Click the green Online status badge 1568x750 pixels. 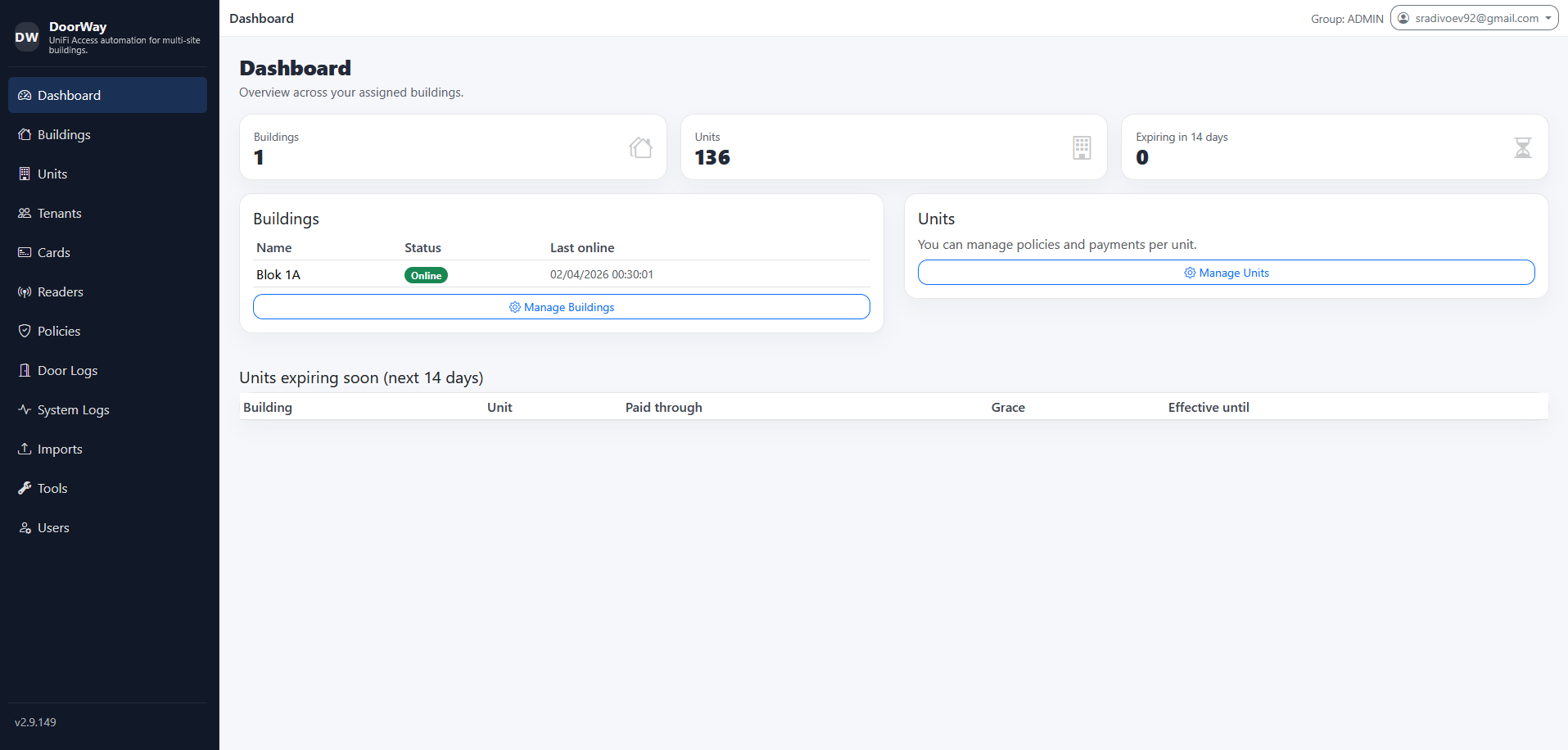(426, 276)
